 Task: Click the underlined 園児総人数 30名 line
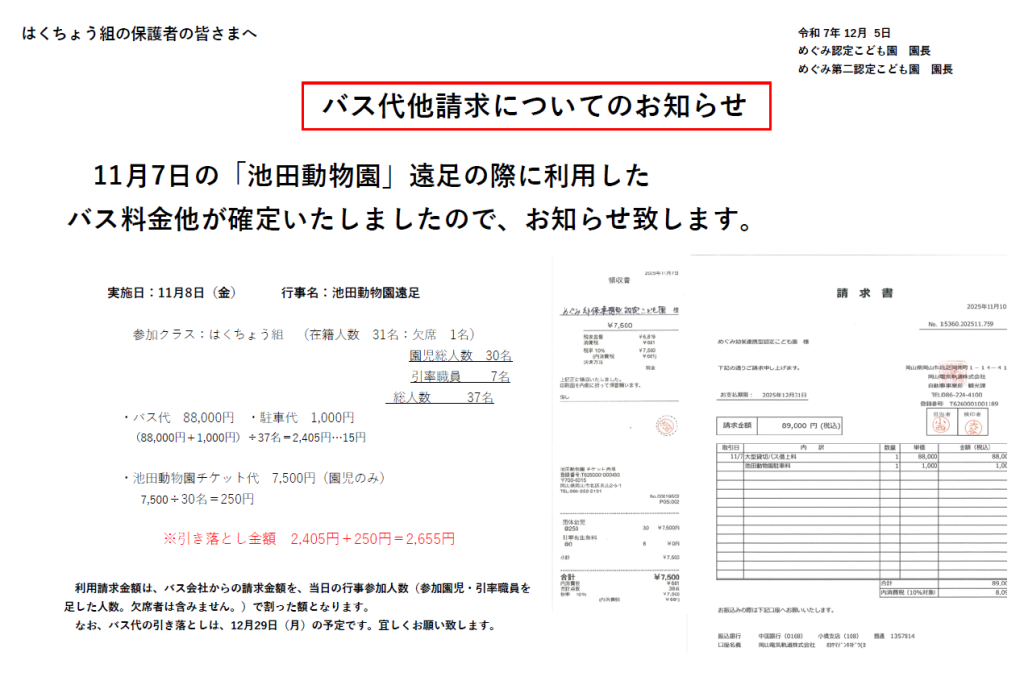pos(460,355)
